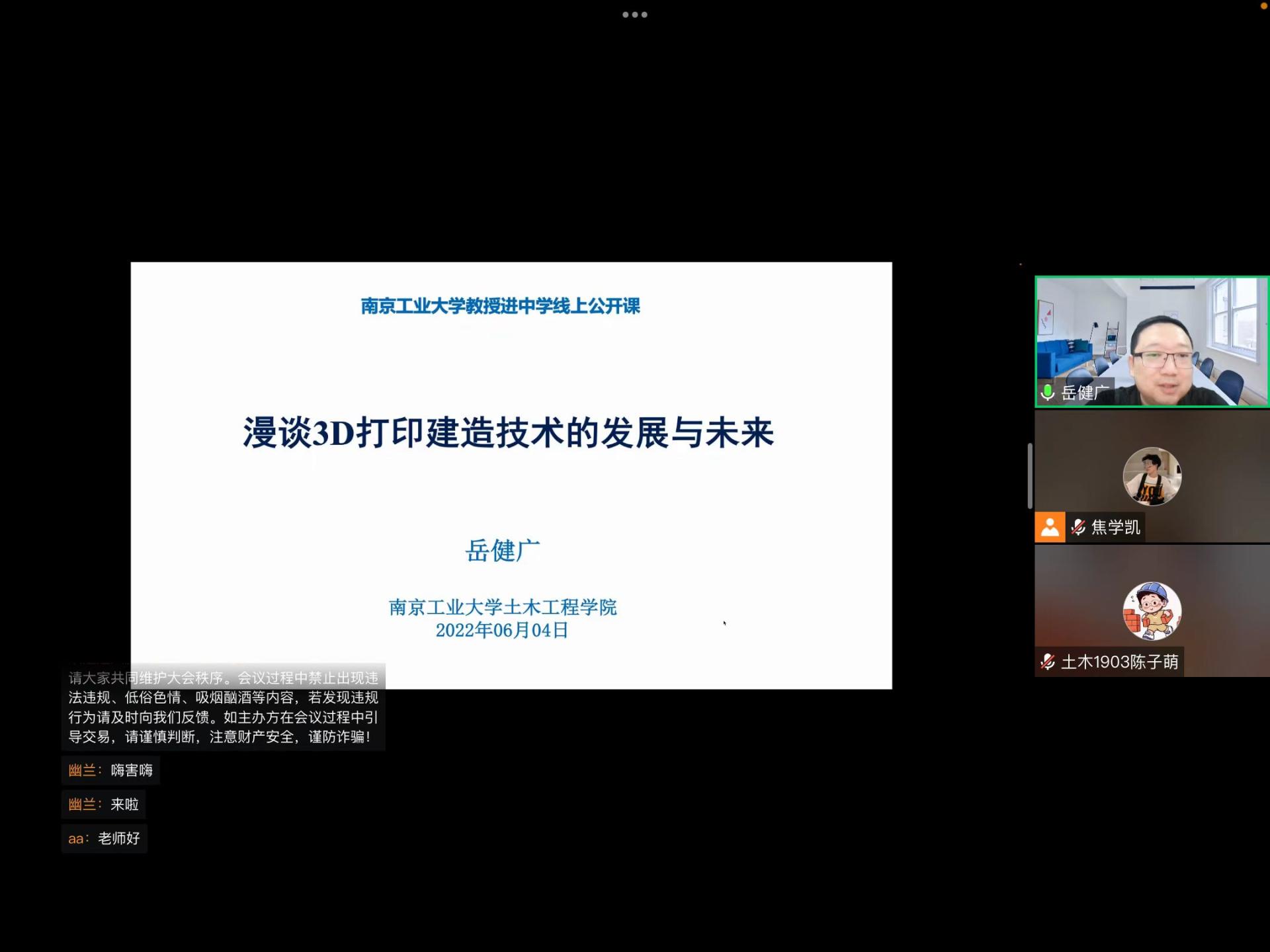
Task: Click the three-dot menu at top center
Action: [634, 15]
